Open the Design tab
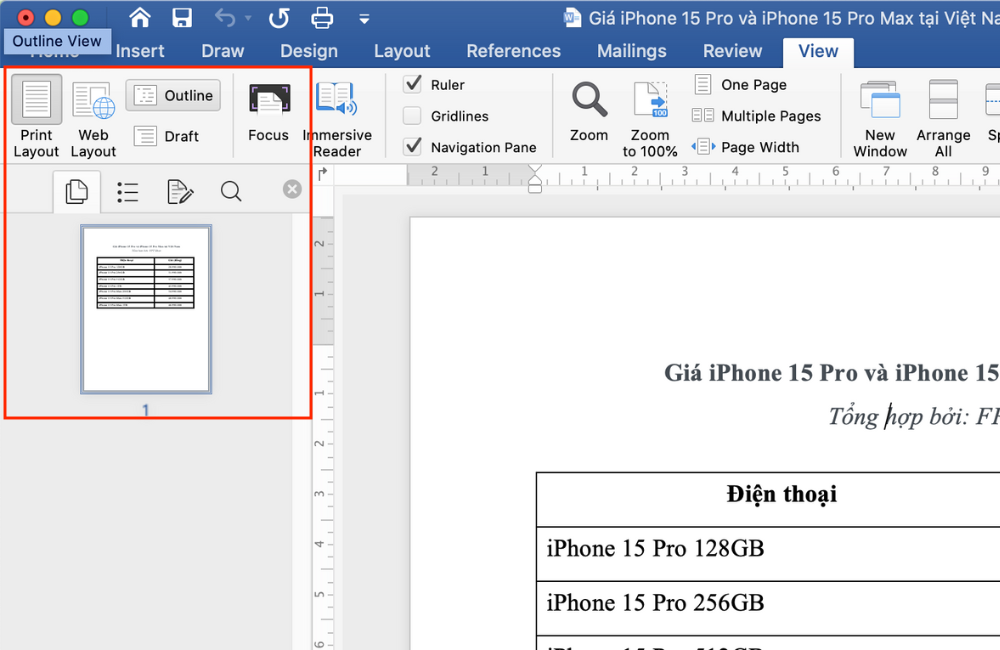The width and height of the screenshot is (1000, 650). tap(309, 51)
